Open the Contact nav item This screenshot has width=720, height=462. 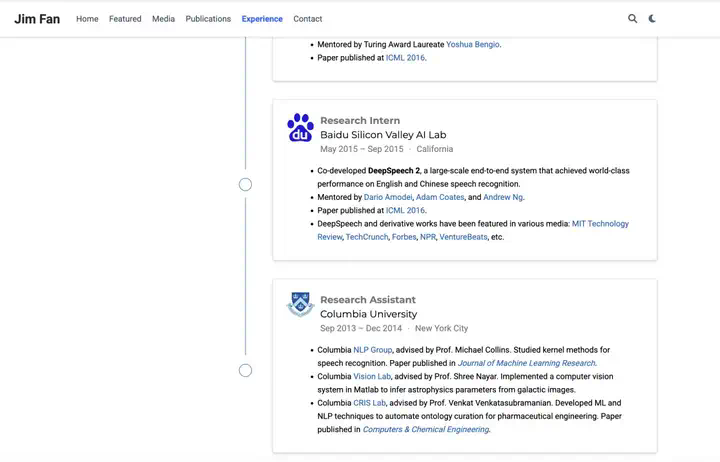pyautogui.click(x=308, y=19)
